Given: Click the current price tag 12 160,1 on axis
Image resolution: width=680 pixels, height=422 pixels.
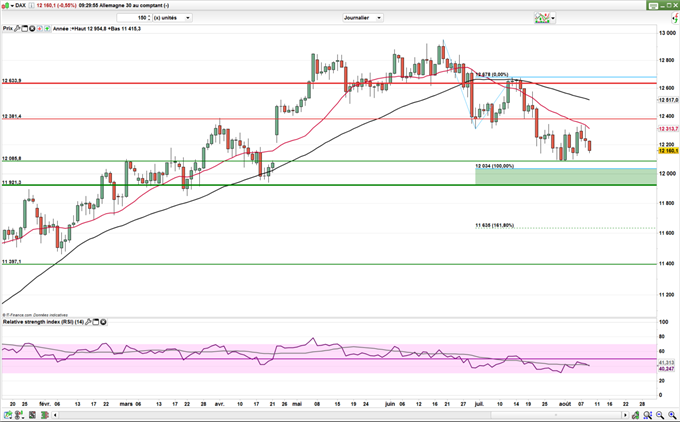Looking at the screenshot, I should 668,150.
